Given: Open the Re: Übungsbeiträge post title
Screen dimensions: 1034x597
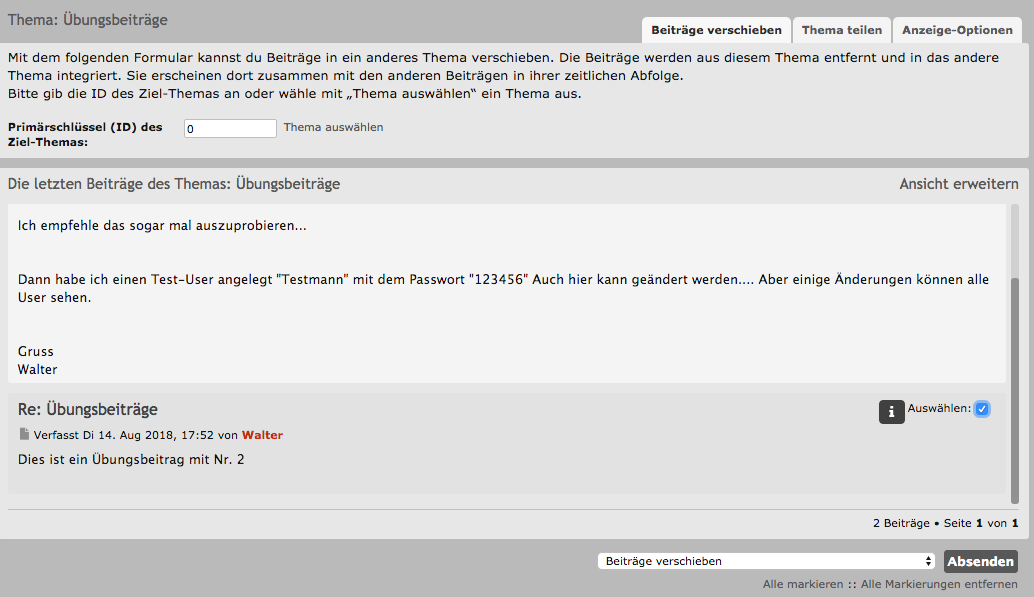Looking at the screenshot, I should [88, 409].
